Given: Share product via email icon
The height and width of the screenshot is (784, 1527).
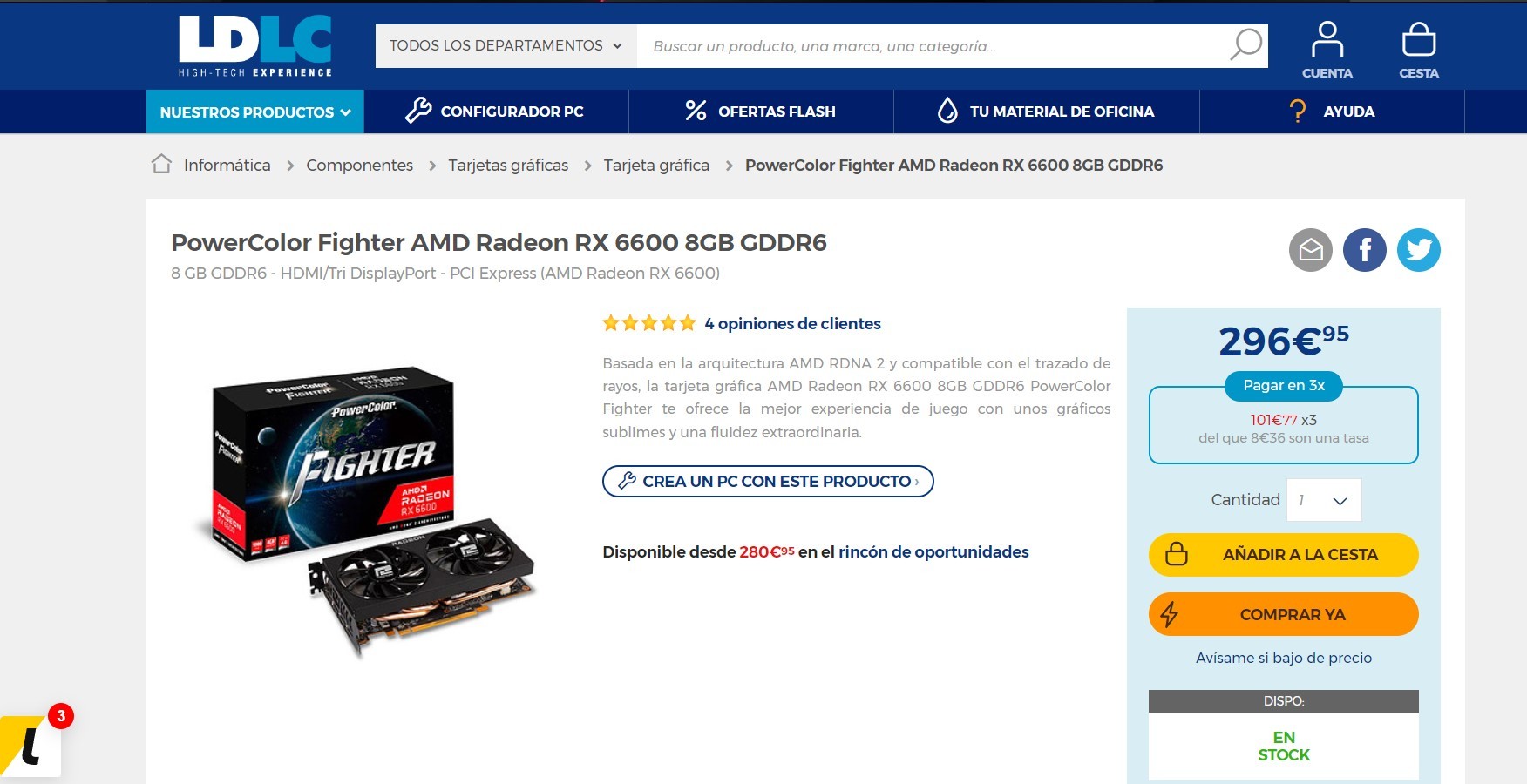Looking at the screenshot, I should coord(1310,250).
